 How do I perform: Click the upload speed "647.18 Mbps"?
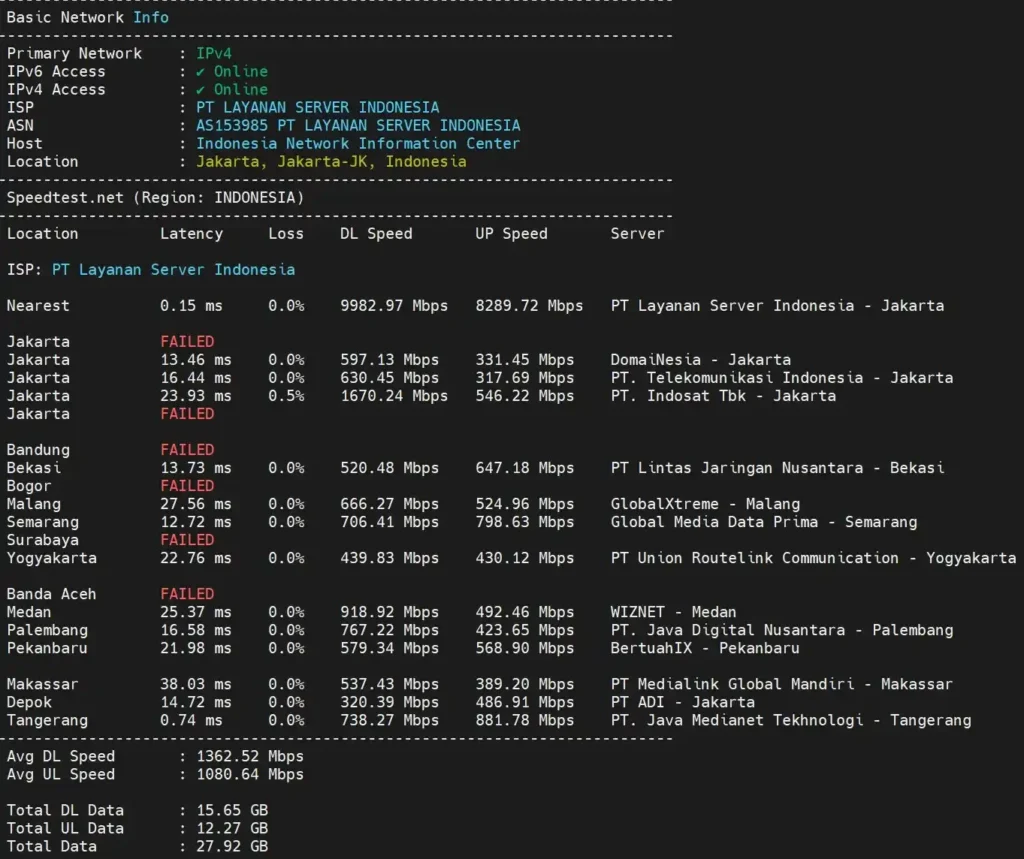click(x=525, y=468)
